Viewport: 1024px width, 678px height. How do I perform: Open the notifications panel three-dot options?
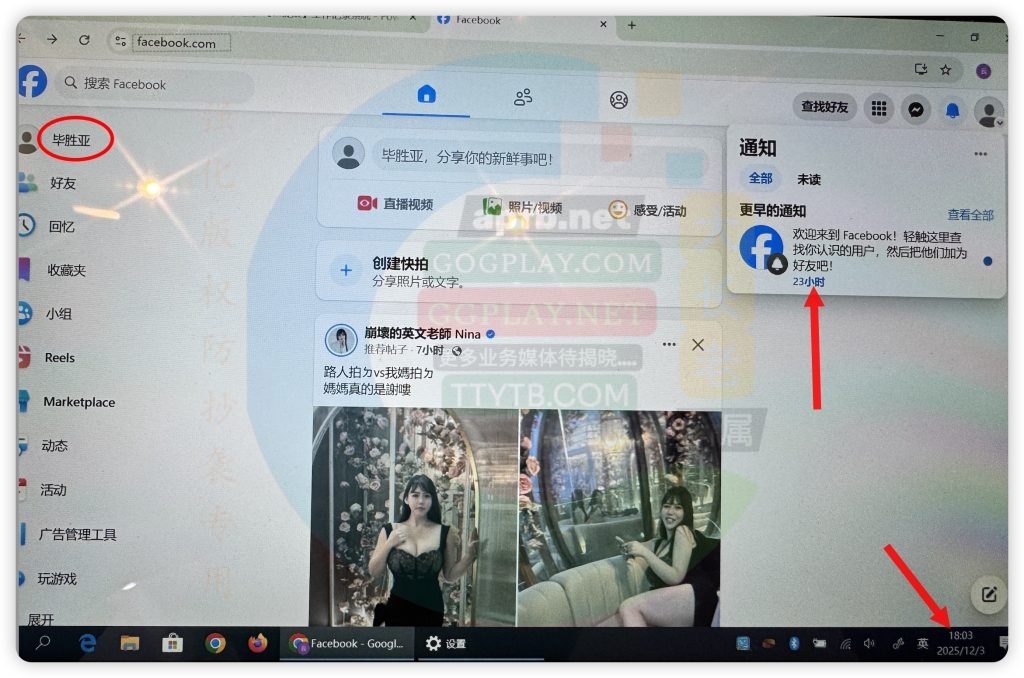point(980,154)
